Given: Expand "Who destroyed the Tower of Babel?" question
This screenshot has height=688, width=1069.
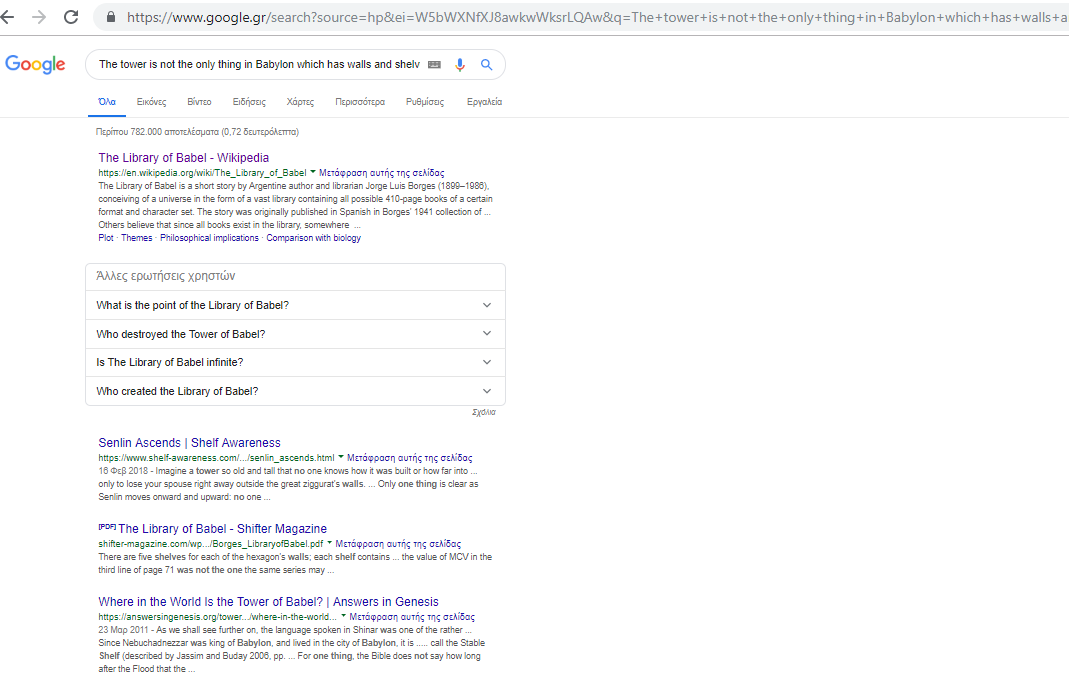Looking at the screenshot, I should coord(295,334).
